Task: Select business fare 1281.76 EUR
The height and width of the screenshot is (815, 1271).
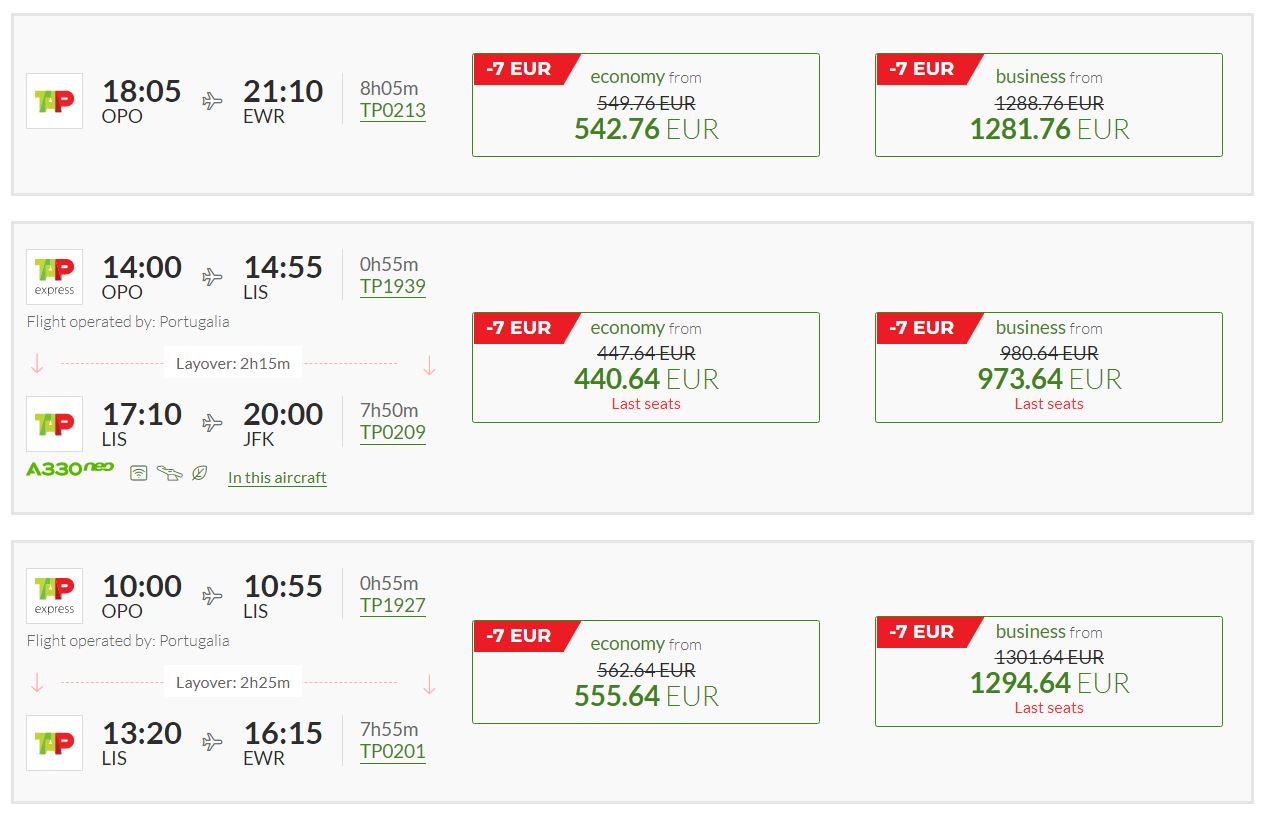Action: pos(1049,105)
